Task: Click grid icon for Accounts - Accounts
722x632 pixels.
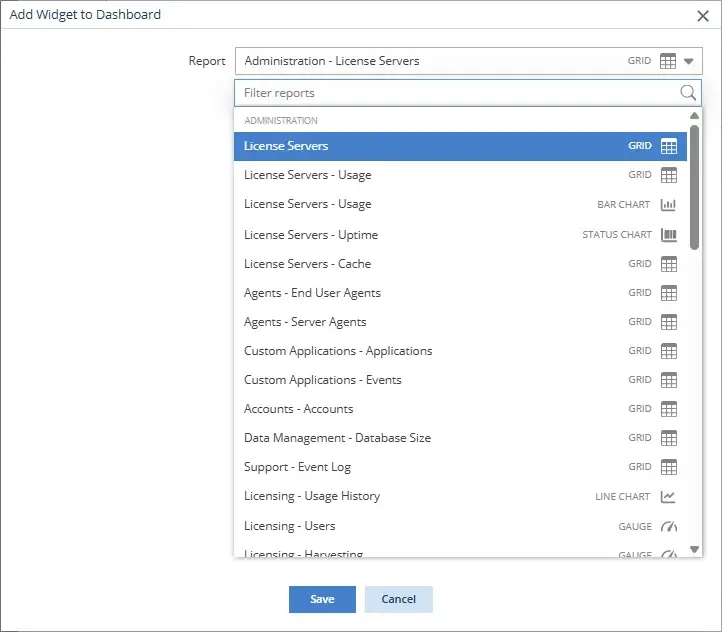Action: [x=669, y=409]
